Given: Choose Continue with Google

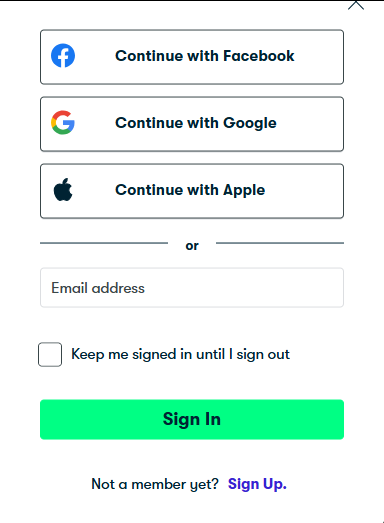Looking at the screenshot, I should pyautogui.click(x=192, y=124).
